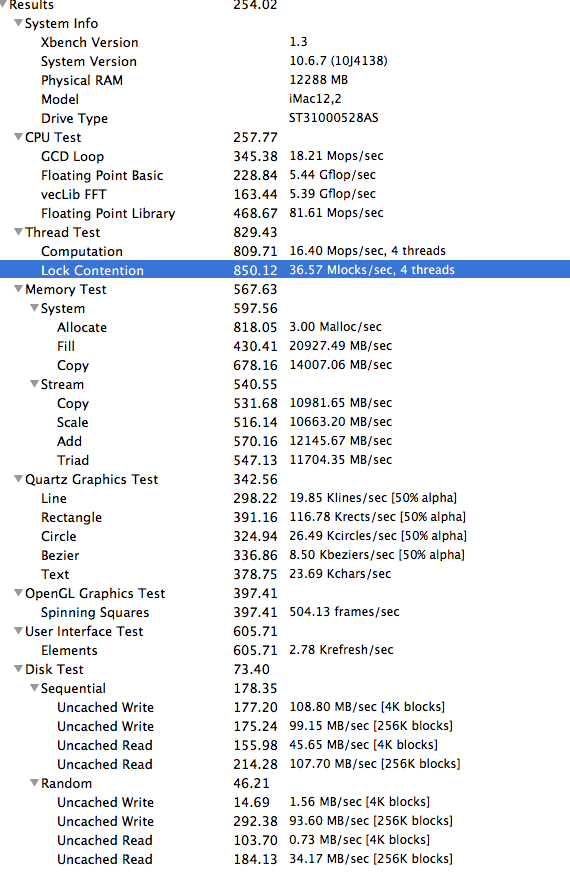The image size is (570, 878).
Task: Click the 36.57 Mlocks/sec, 4 threads value
Action: click(x=372, y=270)
